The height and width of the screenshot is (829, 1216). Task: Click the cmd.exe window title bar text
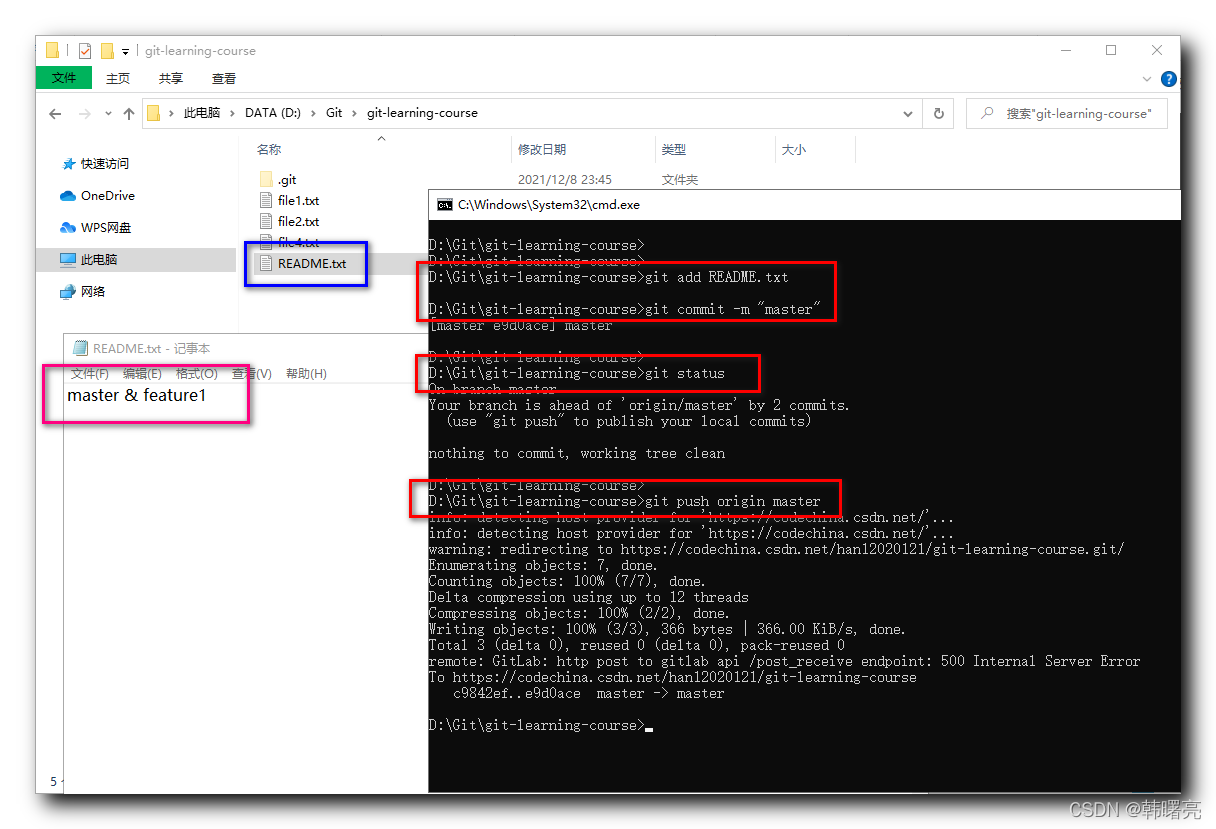pyautogui.click(x=548, y=205)
